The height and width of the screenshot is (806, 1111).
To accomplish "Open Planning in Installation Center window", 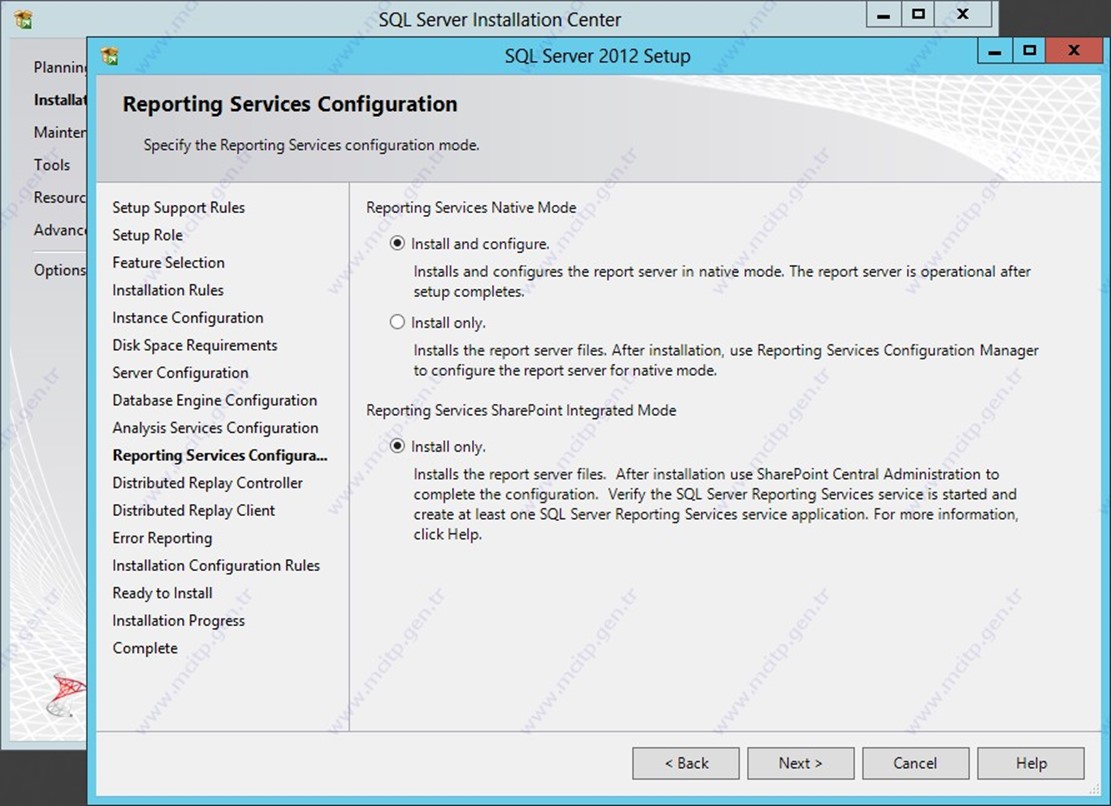I will [x=60, y=67].
